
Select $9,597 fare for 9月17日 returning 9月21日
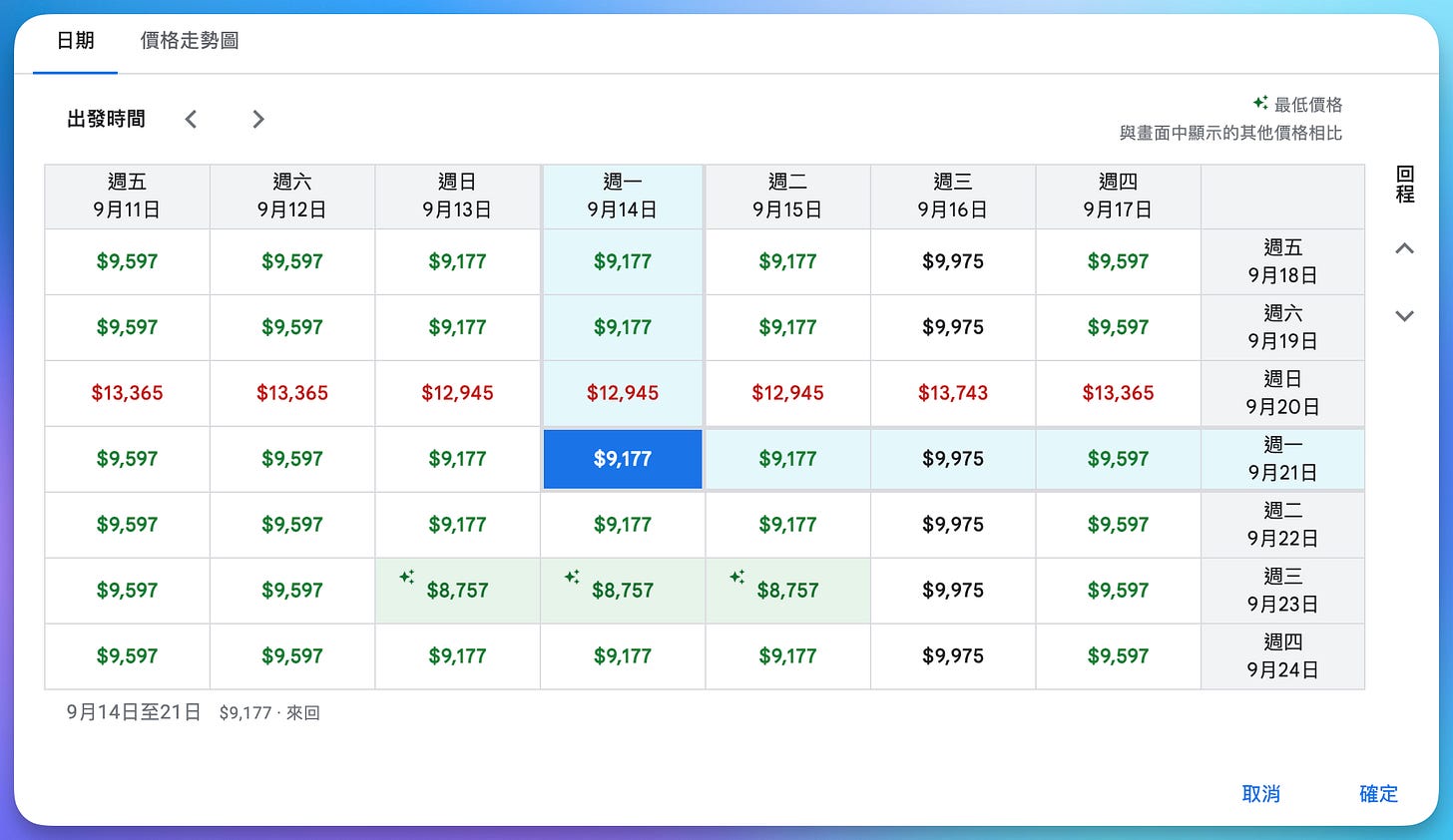click(x=1119, y=459)
